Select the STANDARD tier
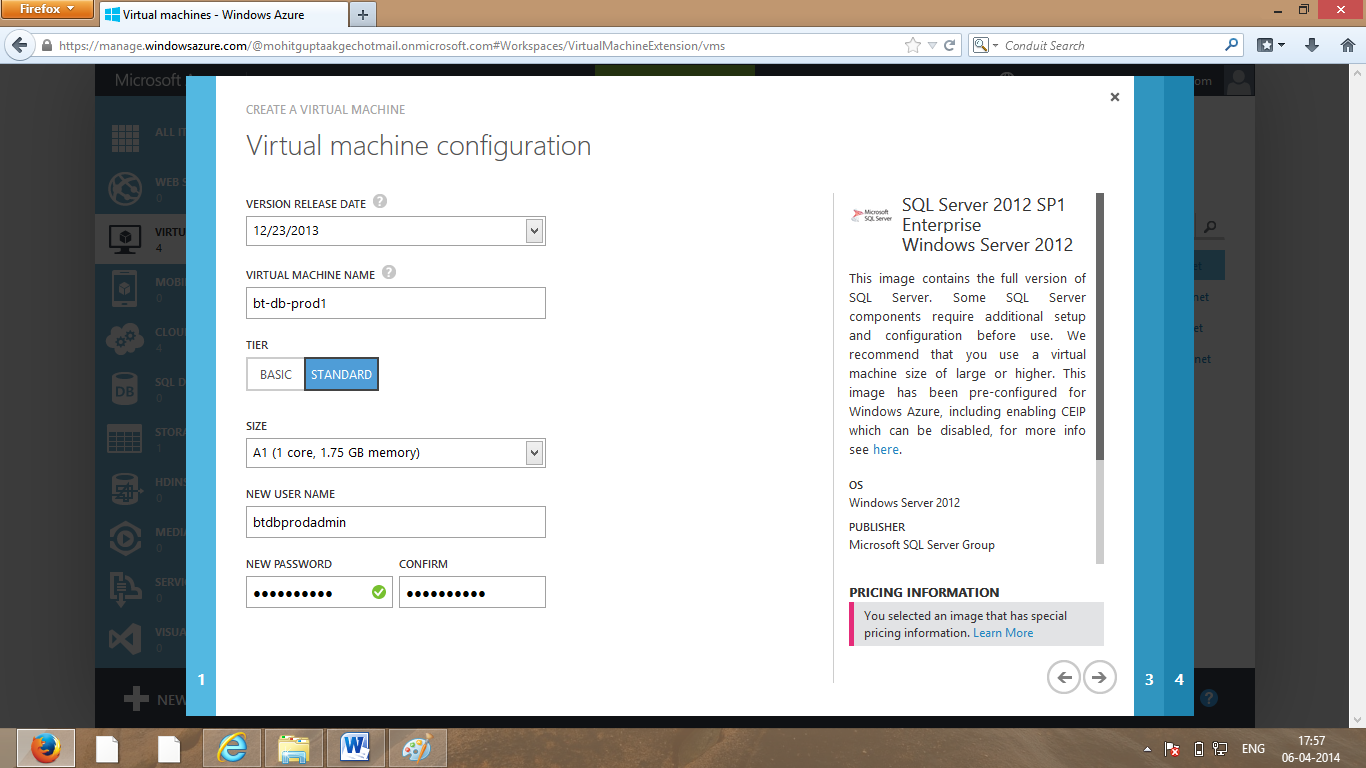1366x768 pixels. coord(342,374)
